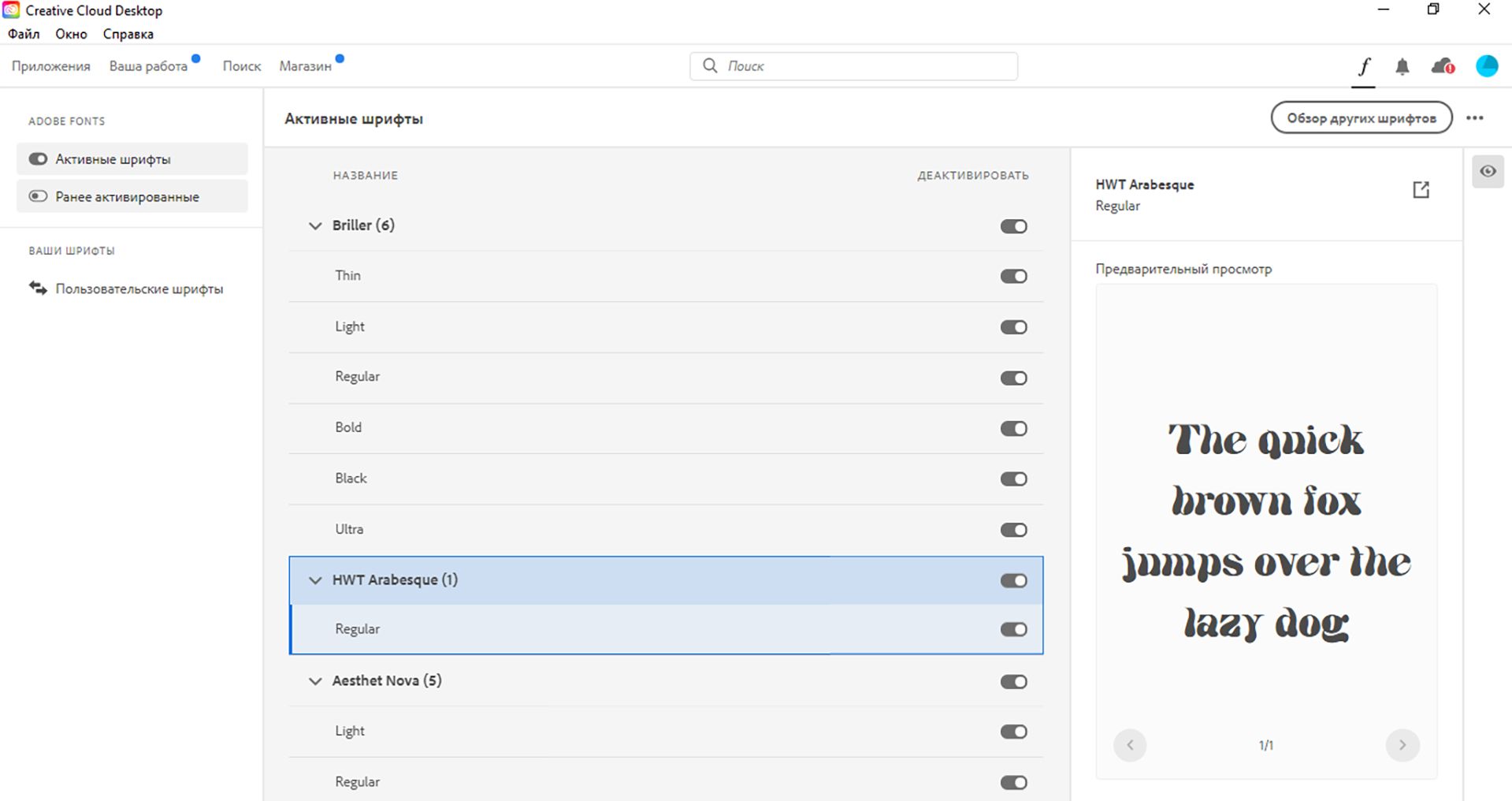The width and height of the screenshot is (1512, 801).
Task: Deactivate Aesthet Nova family toggle
Action: point(1014,682)
